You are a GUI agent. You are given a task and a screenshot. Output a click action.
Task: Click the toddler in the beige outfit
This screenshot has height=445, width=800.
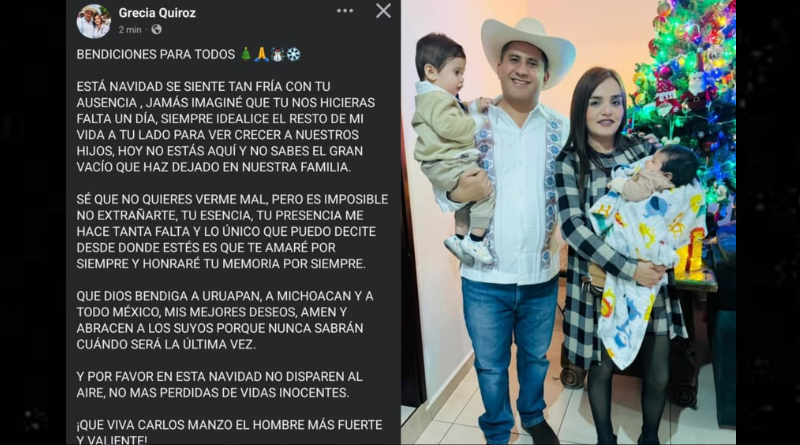pyautogui.click(x=452, y=143)
